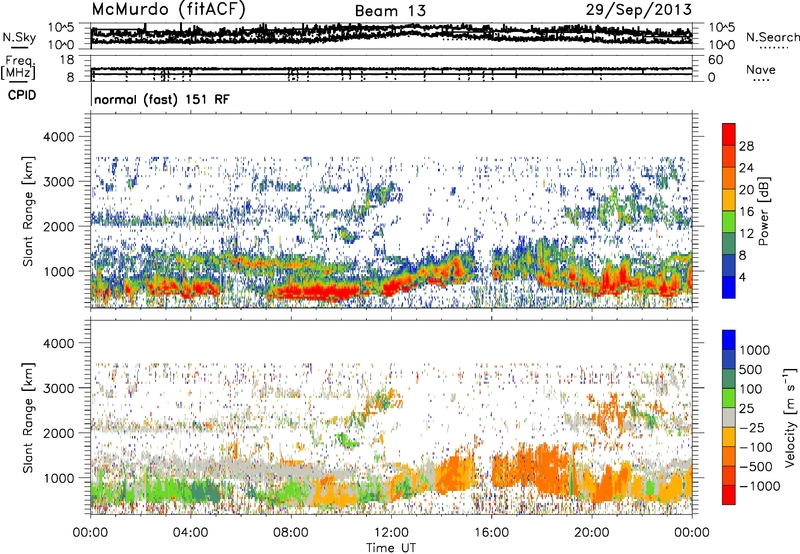
Task: Click 'Slant Range [km]' label of the power panel
Action: click(x=28, y=211)
